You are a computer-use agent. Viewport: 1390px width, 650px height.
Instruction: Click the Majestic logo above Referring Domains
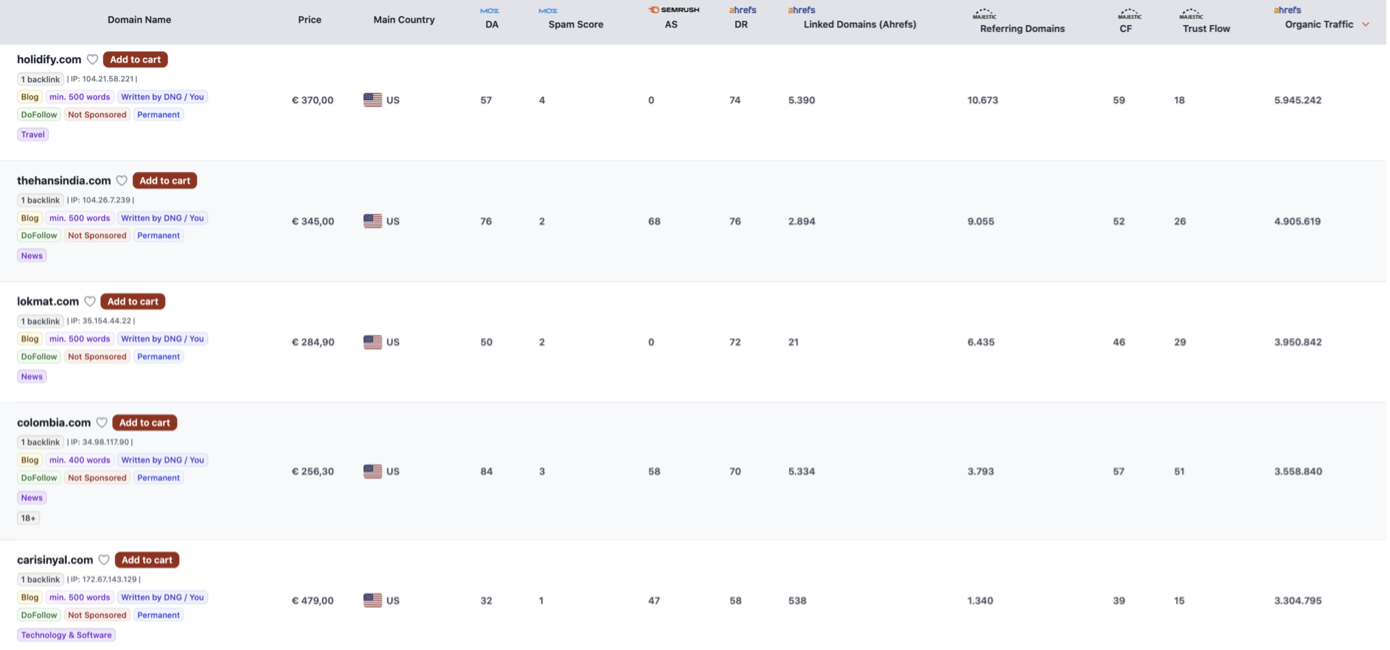tap(984, 14)
